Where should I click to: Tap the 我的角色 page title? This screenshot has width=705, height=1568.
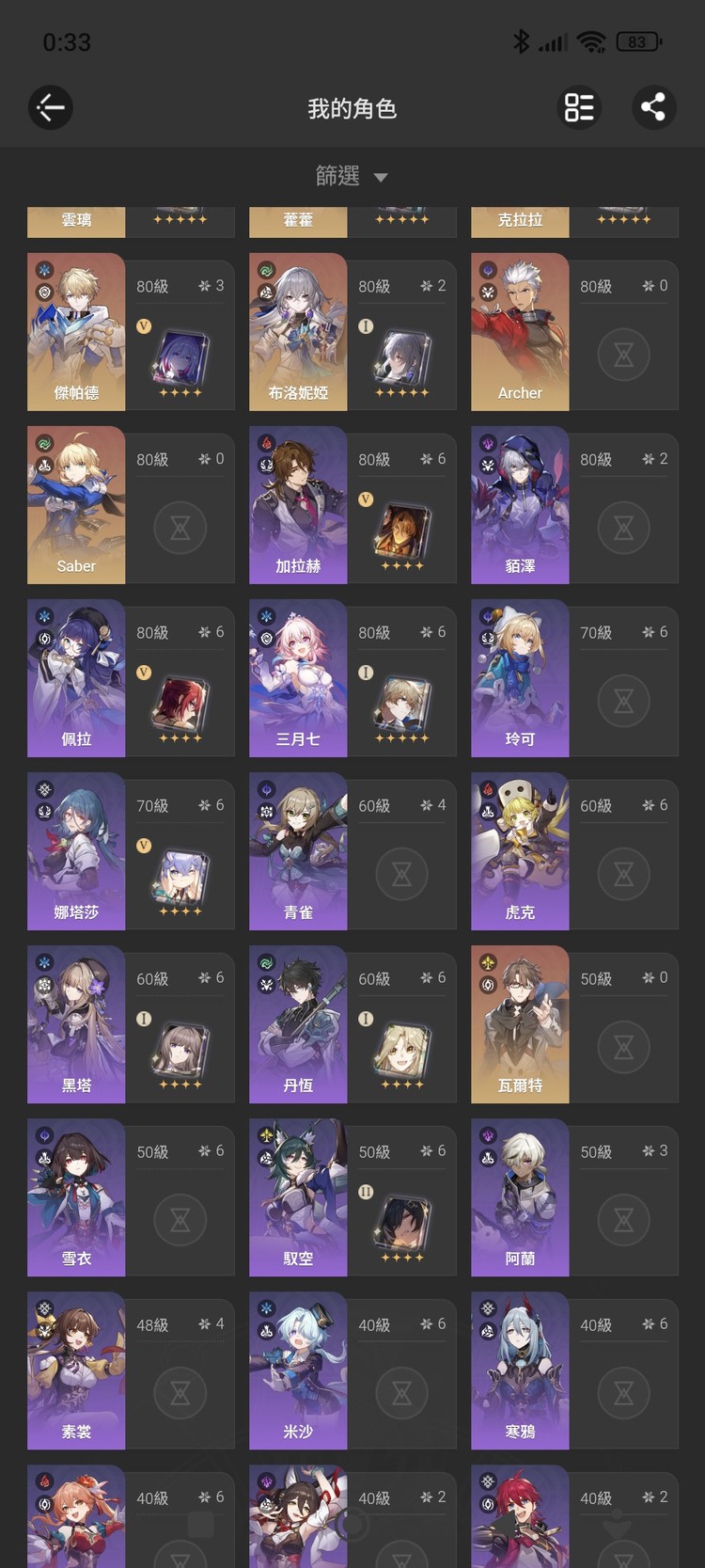coord(352,109)
